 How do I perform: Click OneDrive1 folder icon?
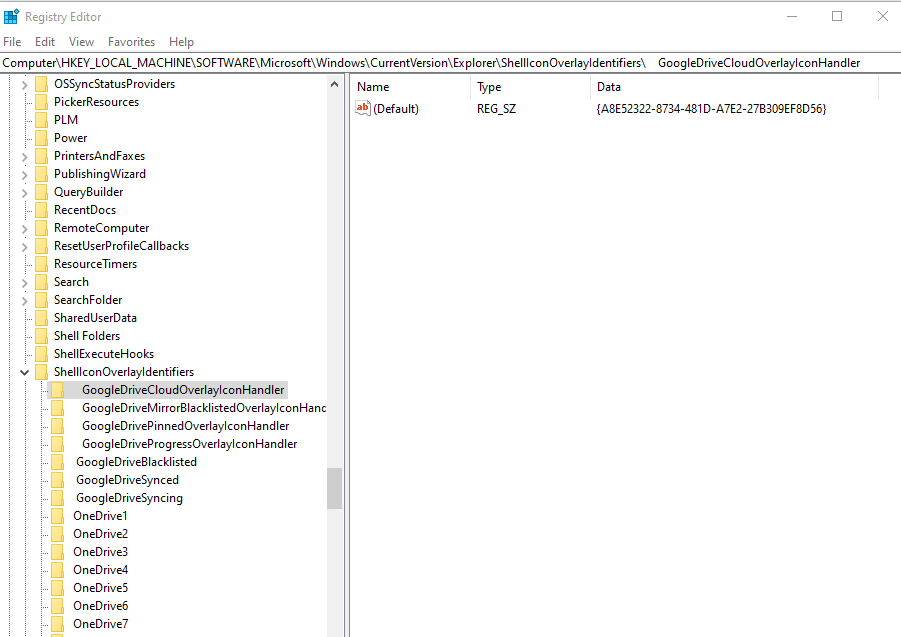(57, 516)
